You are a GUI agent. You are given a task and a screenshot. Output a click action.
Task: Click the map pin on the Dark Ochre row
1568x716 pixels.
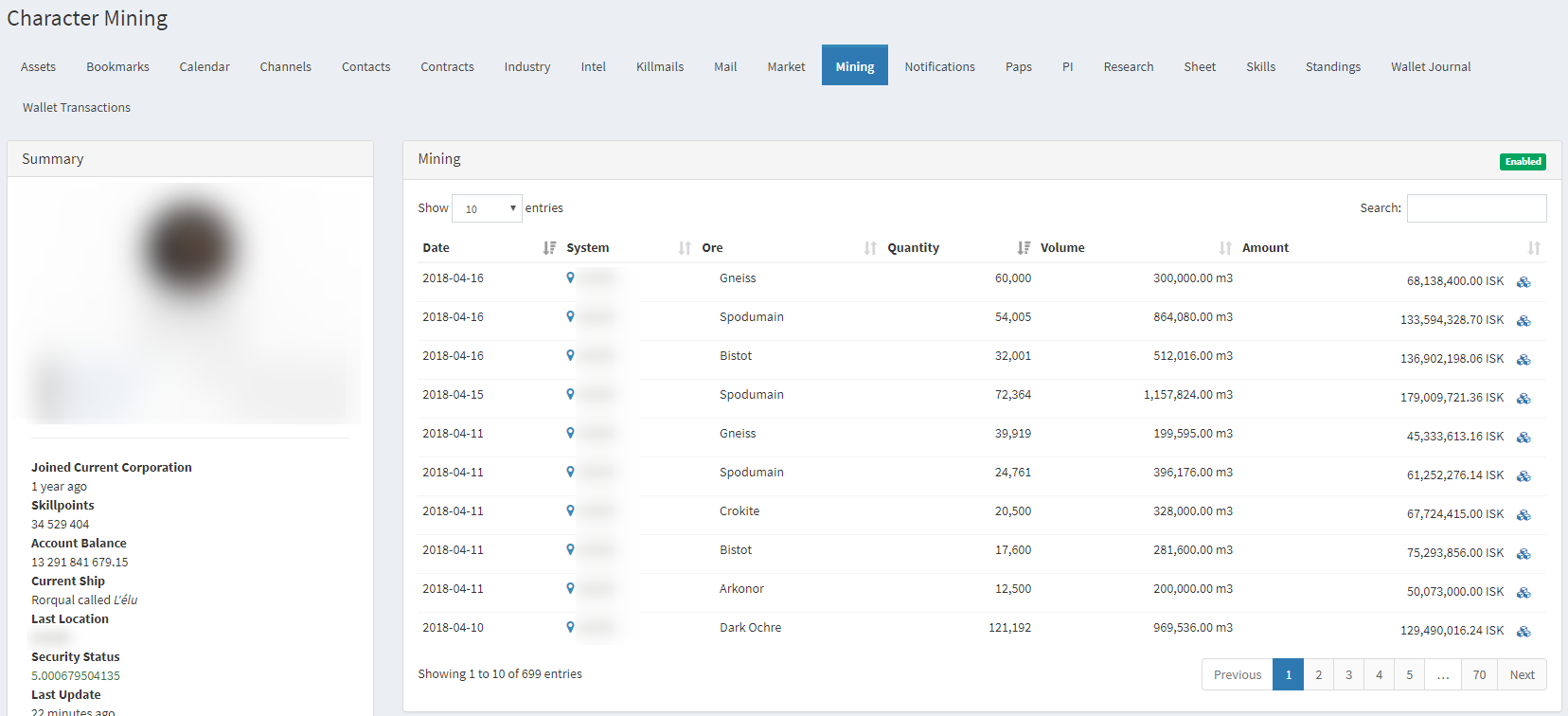click(570, 627)
